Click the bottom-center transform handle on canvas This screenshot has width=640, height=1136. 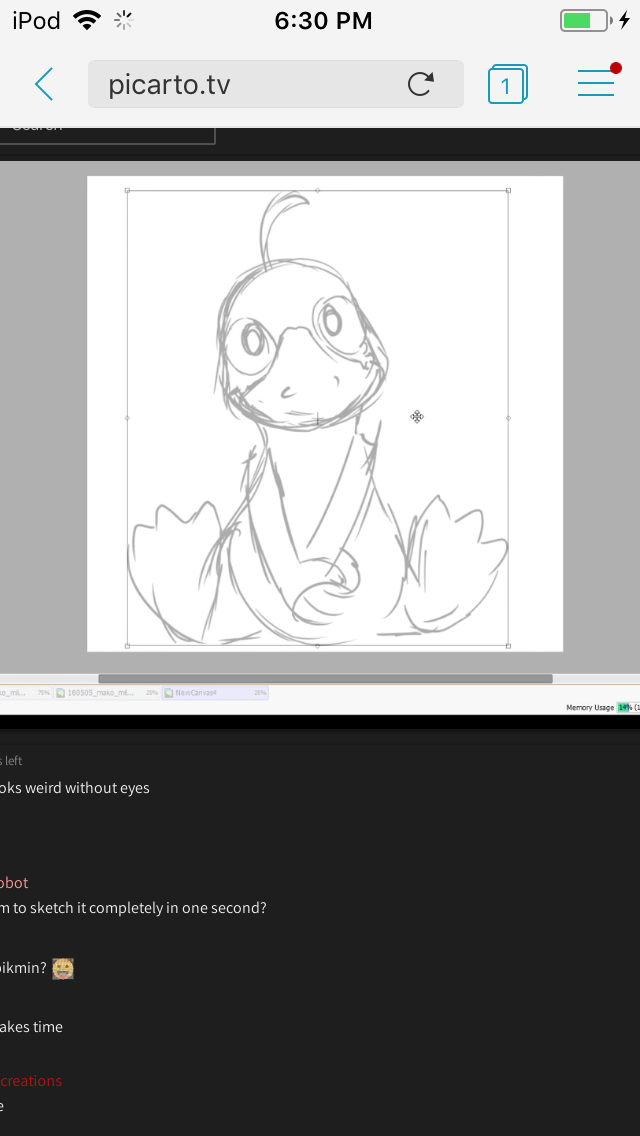[x=317, y=646]
